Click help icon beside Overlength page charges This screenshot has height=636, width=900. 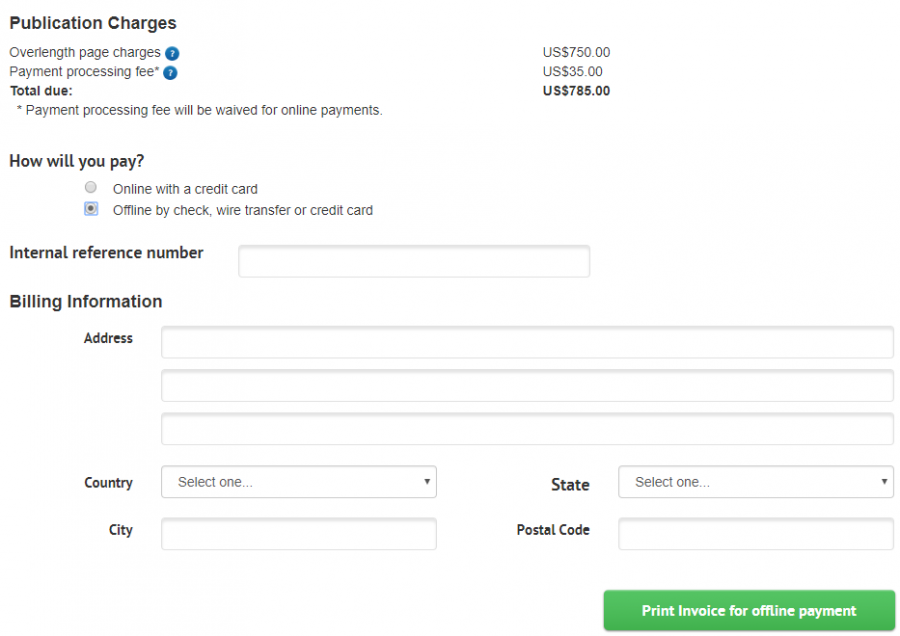click(x=172, y=53)
